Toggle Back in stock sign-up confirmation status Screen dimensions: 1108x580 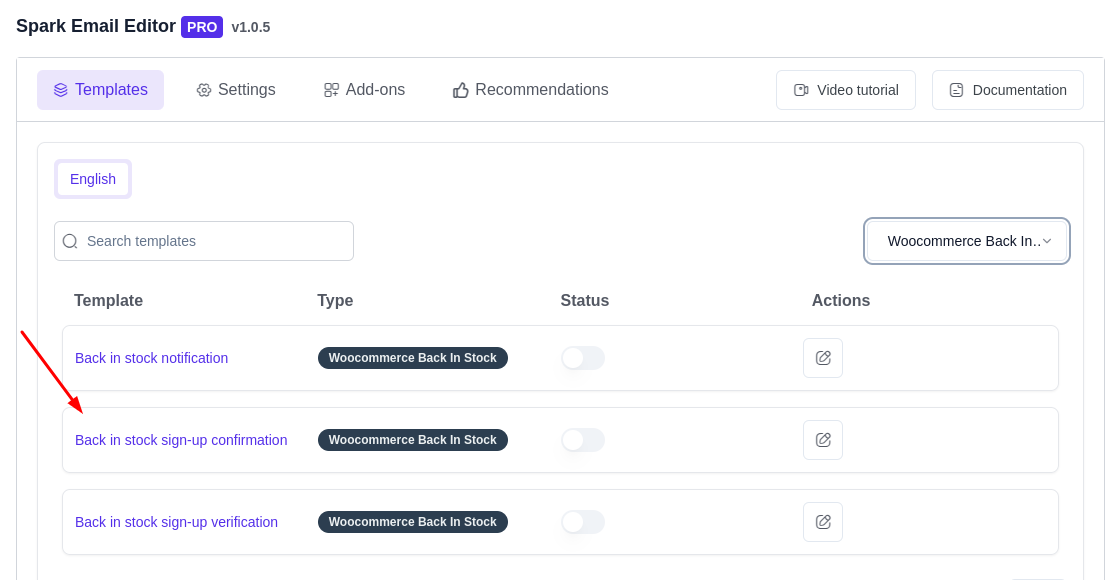point(582,440)
